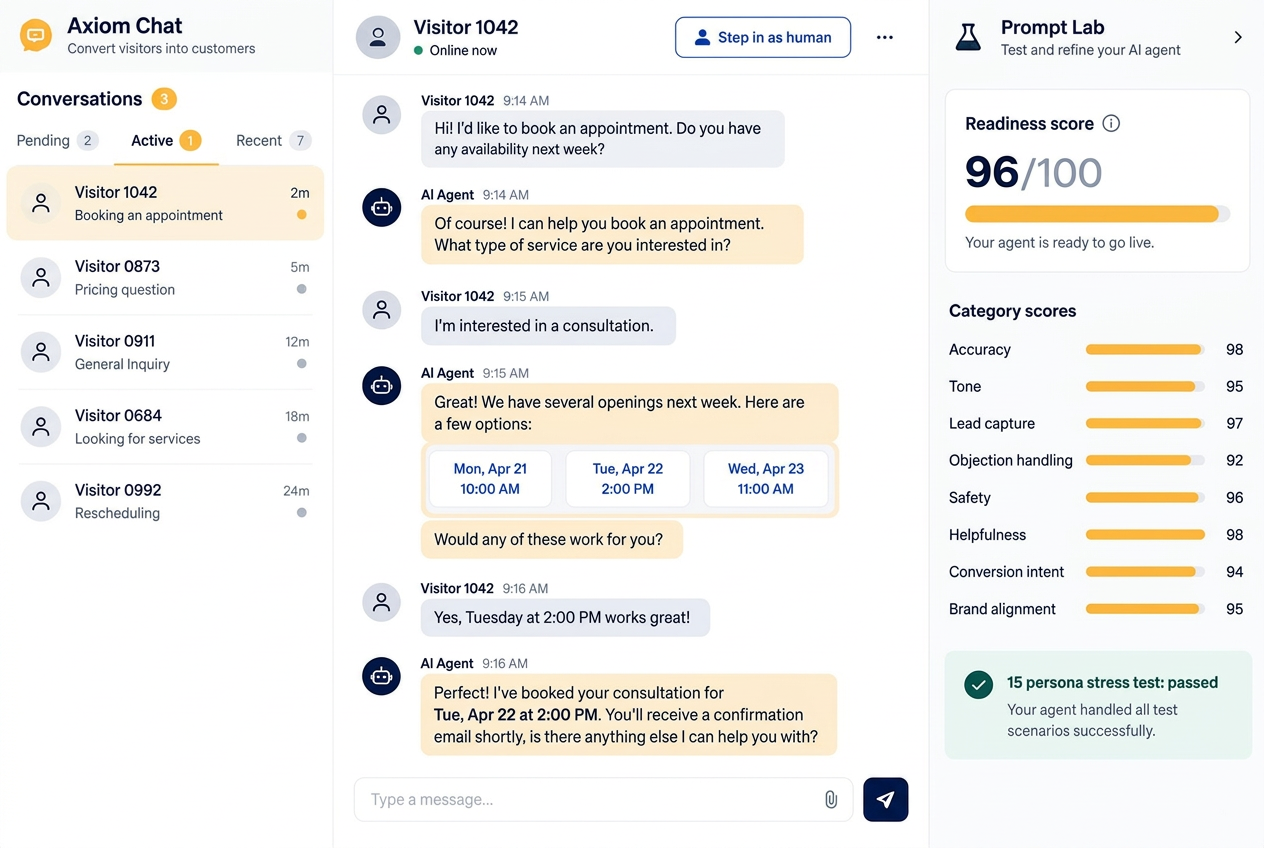Select the Wed, Apr 23 11:00 AM slot

point(766,479)
